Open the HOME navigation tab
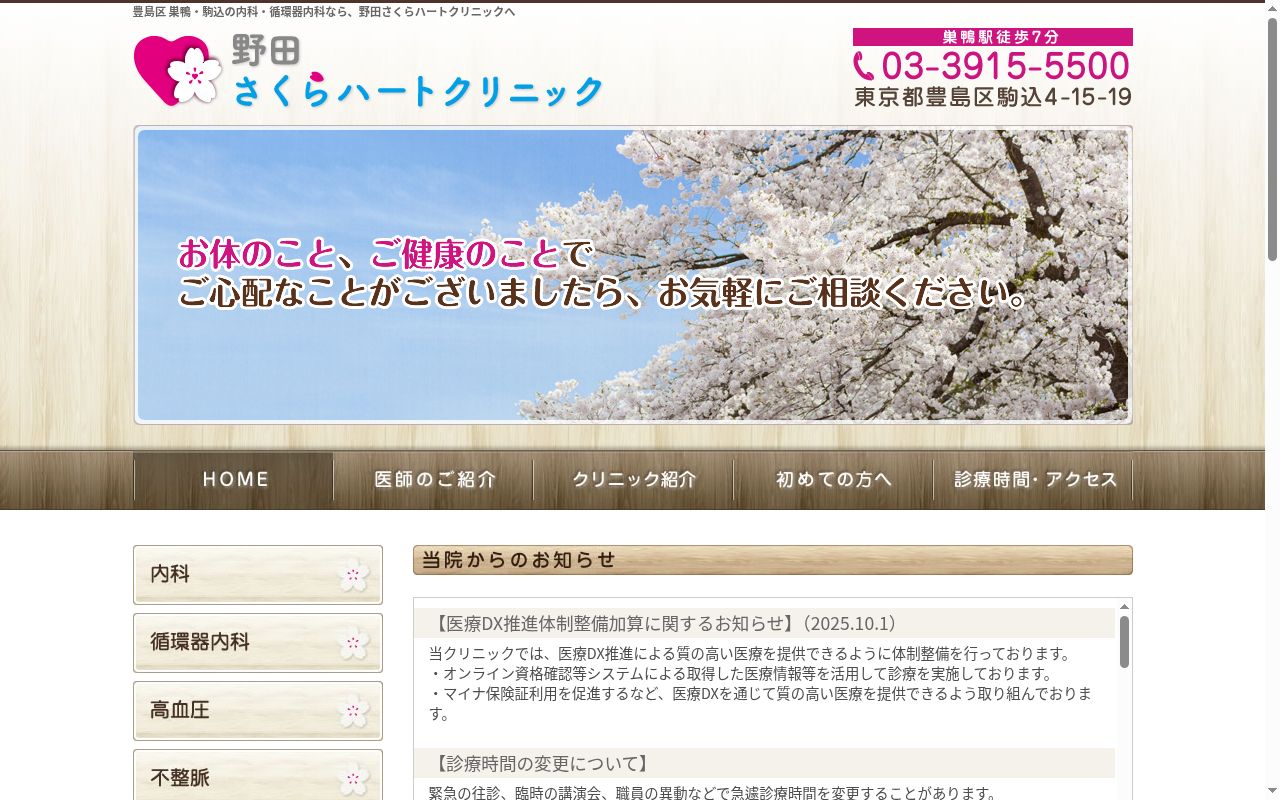The height and width of the screenshot is (800, 1280). (x=233, y=479)
